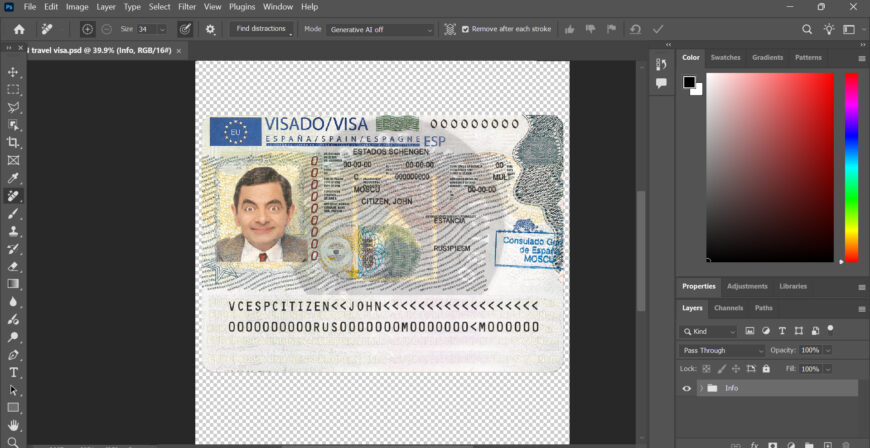
Task: Open the Opacity value dropdown
Action: coord(828,350)
